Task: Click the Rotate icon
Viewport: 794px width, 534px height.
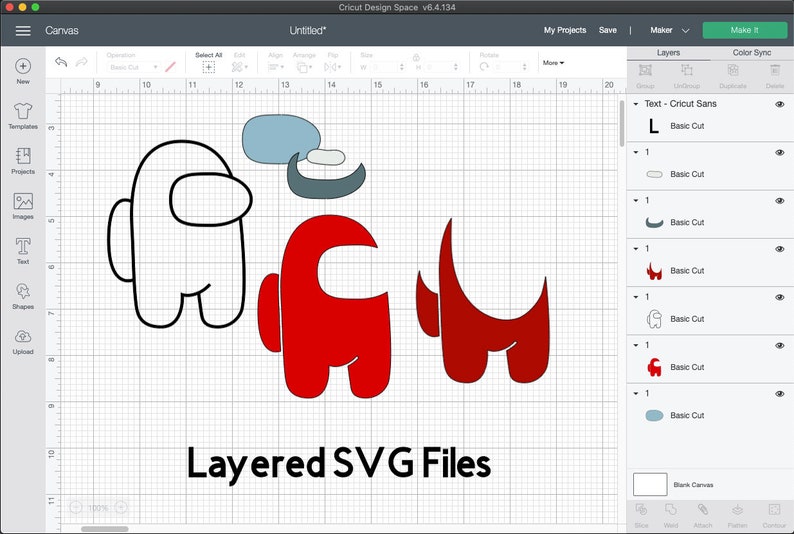Action: pyautogui.click(x=484, y=67)
